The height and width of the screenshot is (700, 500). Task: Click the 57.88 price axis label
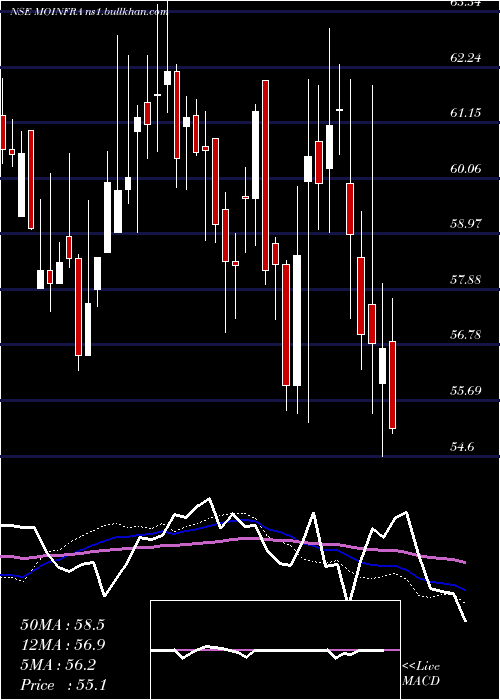[466, 280]
